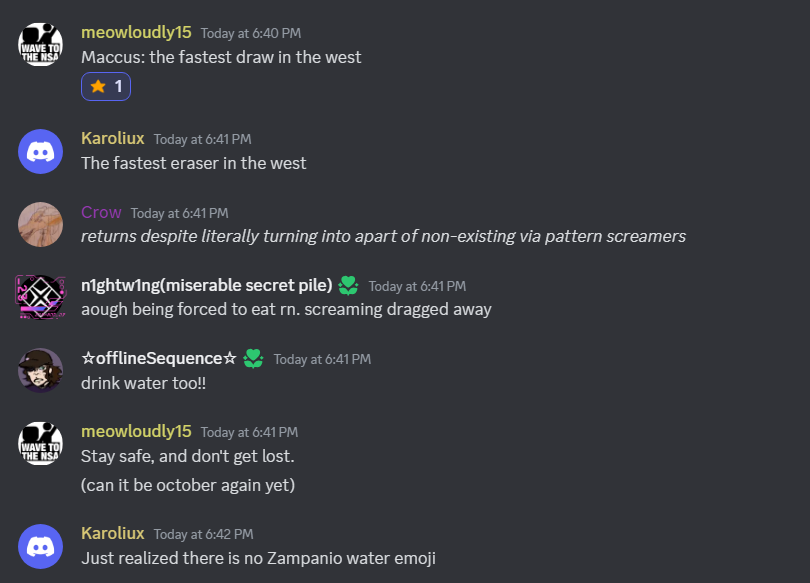Click meowloudly15 username above Stay safe message
The image size is (810, 583).
point(136,431)
